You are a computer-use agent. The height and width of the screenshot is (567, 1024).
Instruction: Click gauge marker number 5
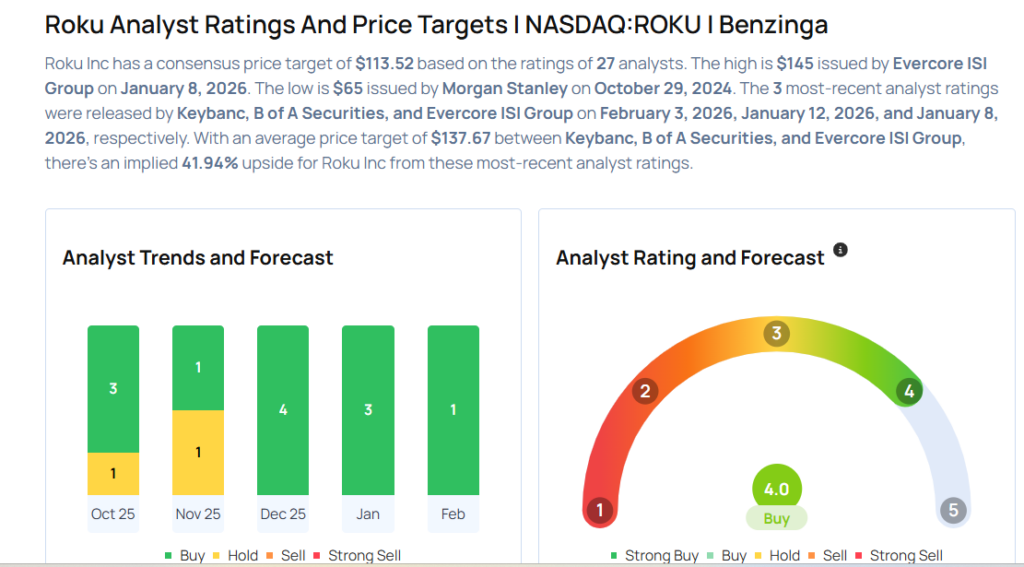(x=953, y=511)
